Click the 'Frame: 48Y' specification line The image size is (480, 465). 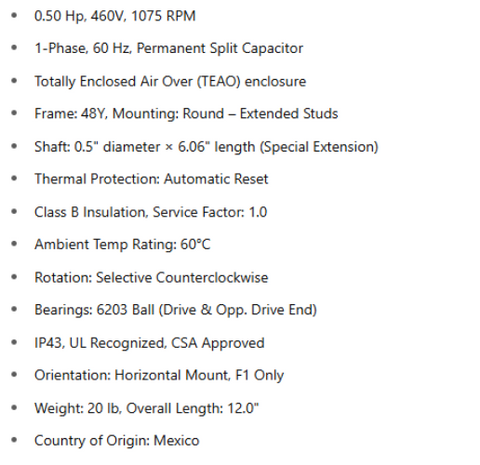186,114
